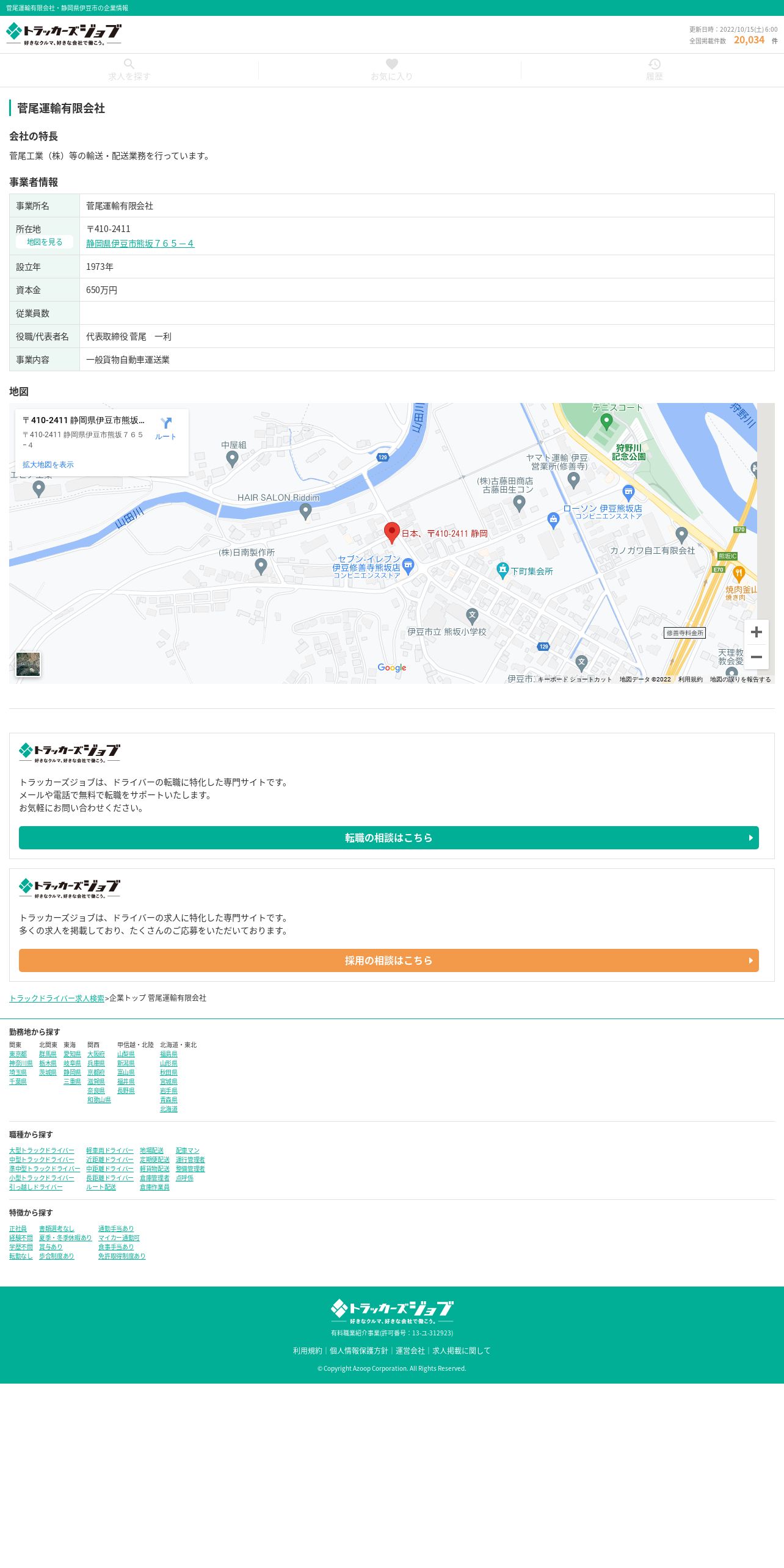Click the 焼肉釜山 restaurant marker
Image resolution: width=784 pixels, height=1568 pixels.
739,574
